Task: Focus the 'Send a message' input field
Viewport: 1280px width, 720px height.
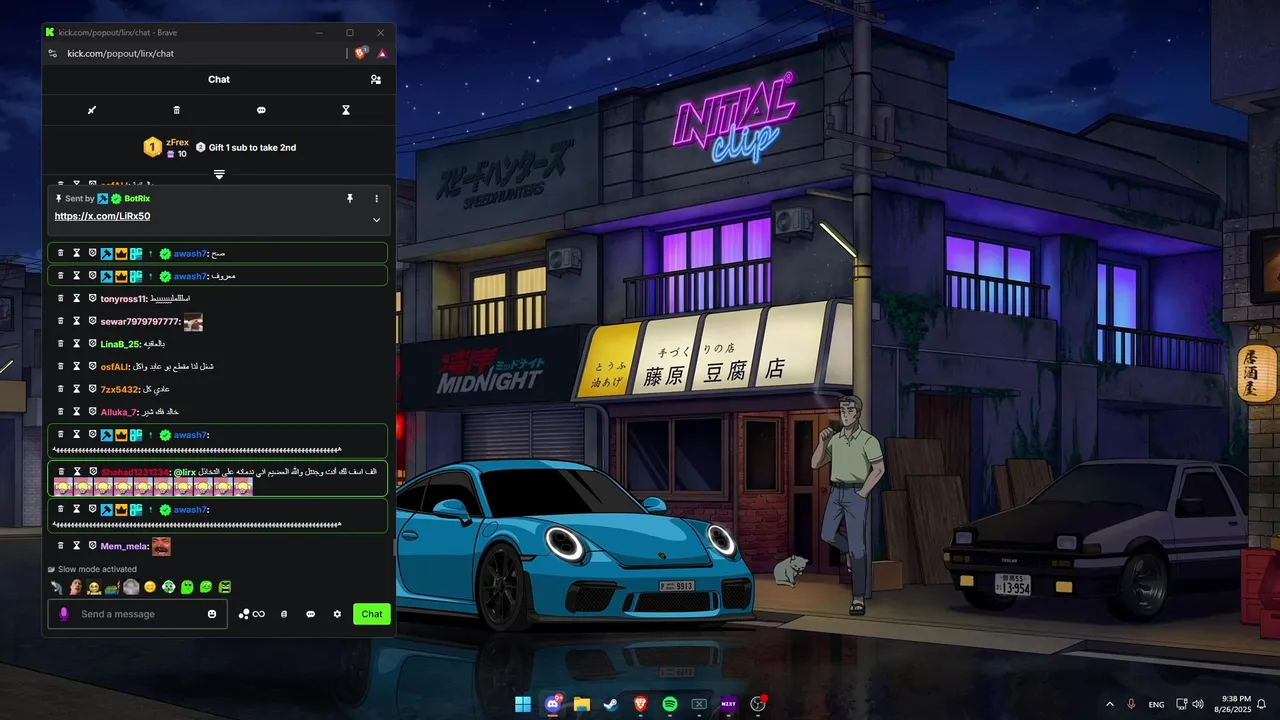Action: [x=138, y=614]
